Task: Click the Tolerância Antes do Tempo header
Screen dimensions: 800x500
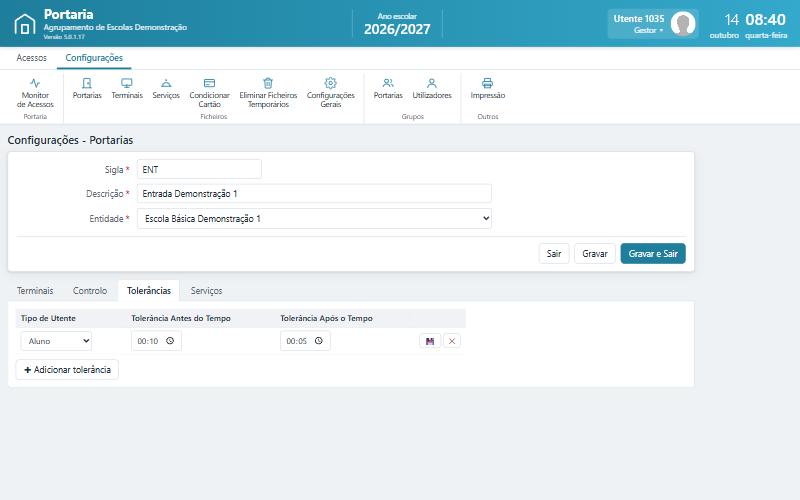Action: [181, 318]
